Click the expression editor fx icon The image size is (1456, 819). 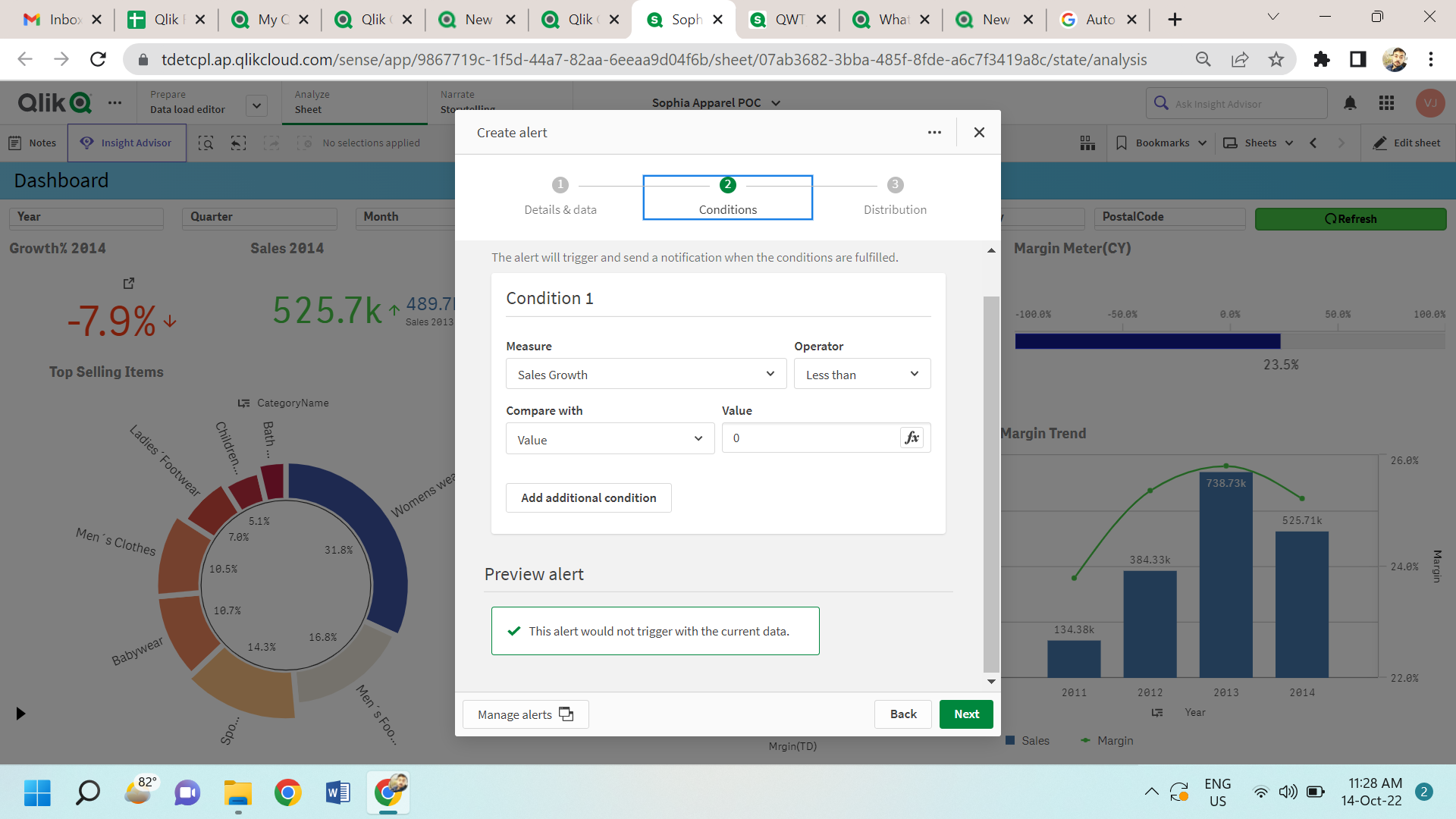pos(912,438)
